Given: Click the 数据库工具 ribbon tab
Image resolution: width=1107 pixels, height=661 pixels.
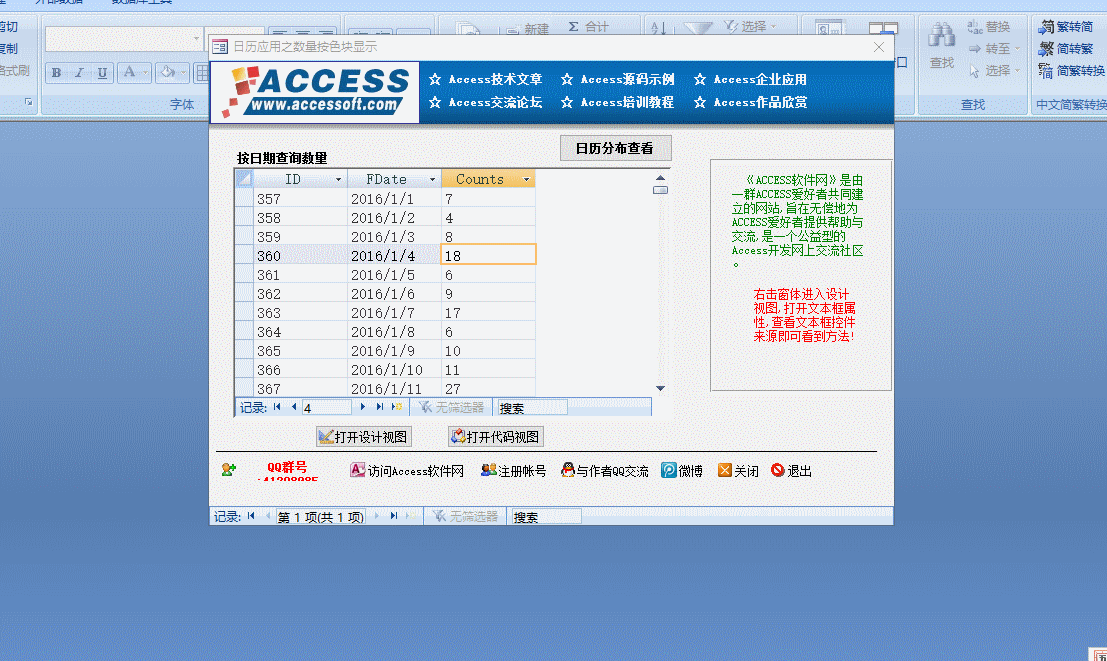Looking at the screenshot, I should 142,2.
